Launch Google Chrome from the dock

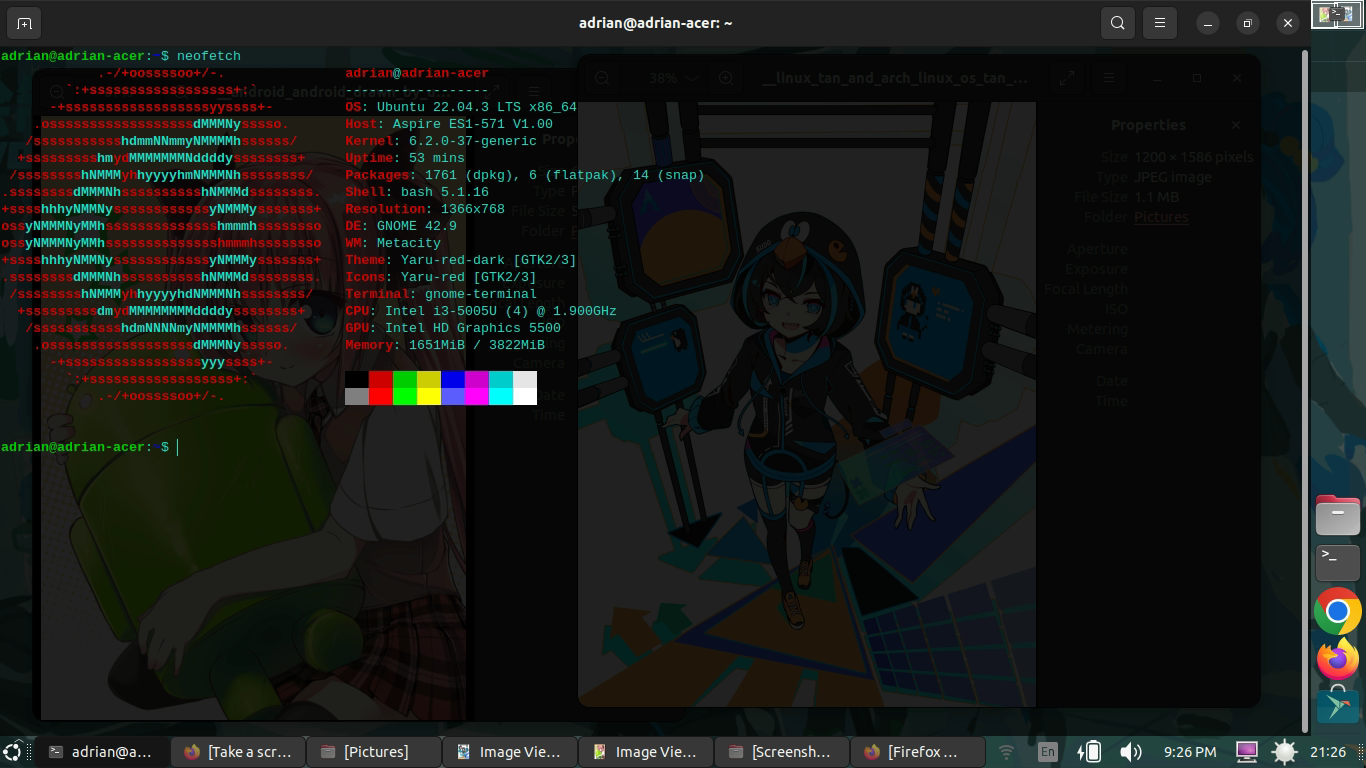1337,611
